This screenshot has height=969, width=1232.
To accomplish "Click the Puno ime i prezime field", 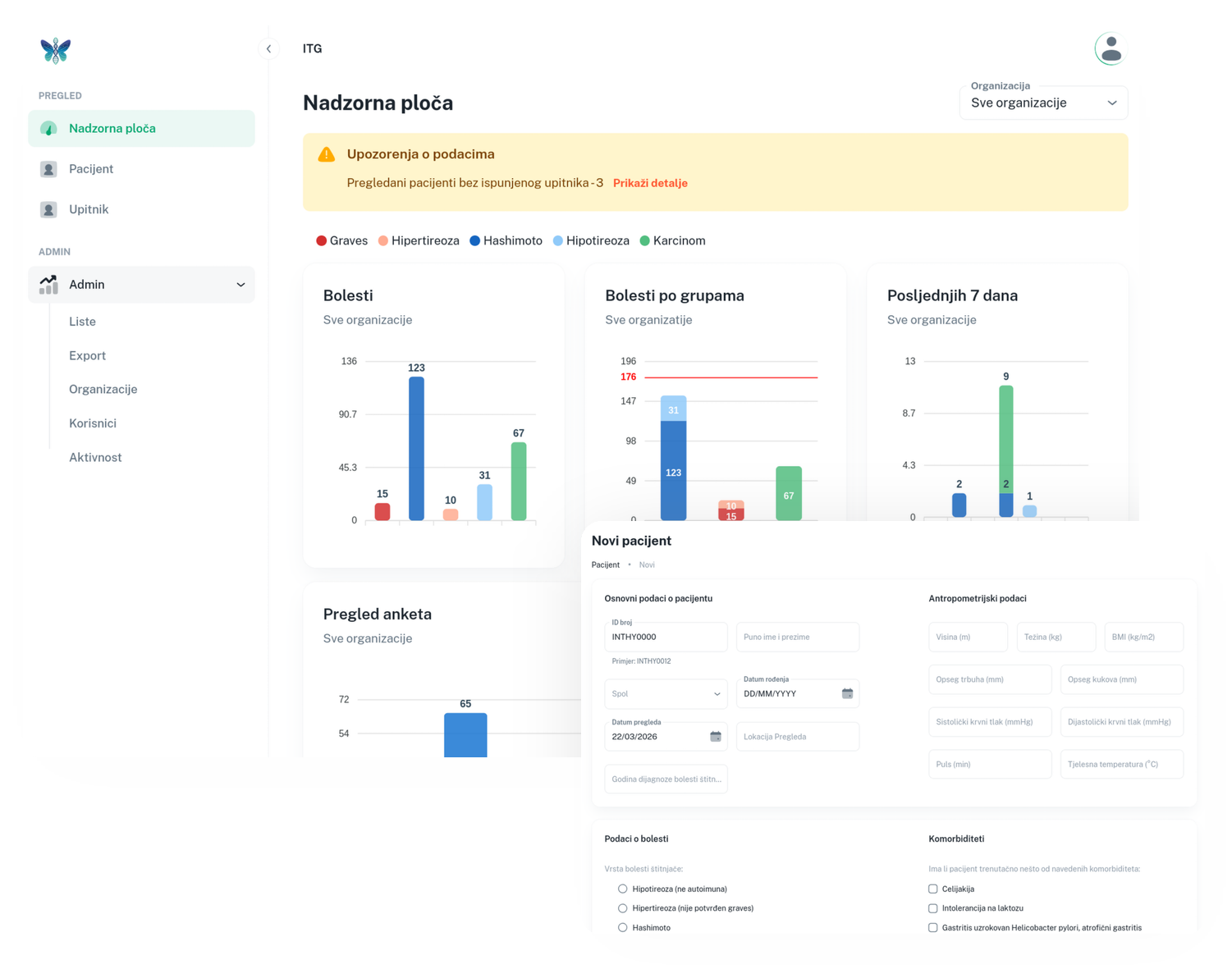I will click(797, 638).
